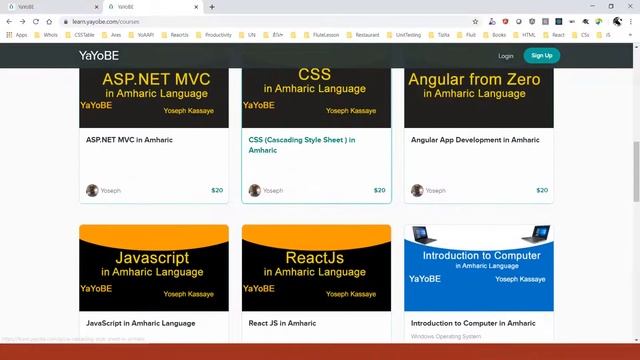Open the Javascript course thumbnail
The image size is (640, 360).
pos(154,268)
